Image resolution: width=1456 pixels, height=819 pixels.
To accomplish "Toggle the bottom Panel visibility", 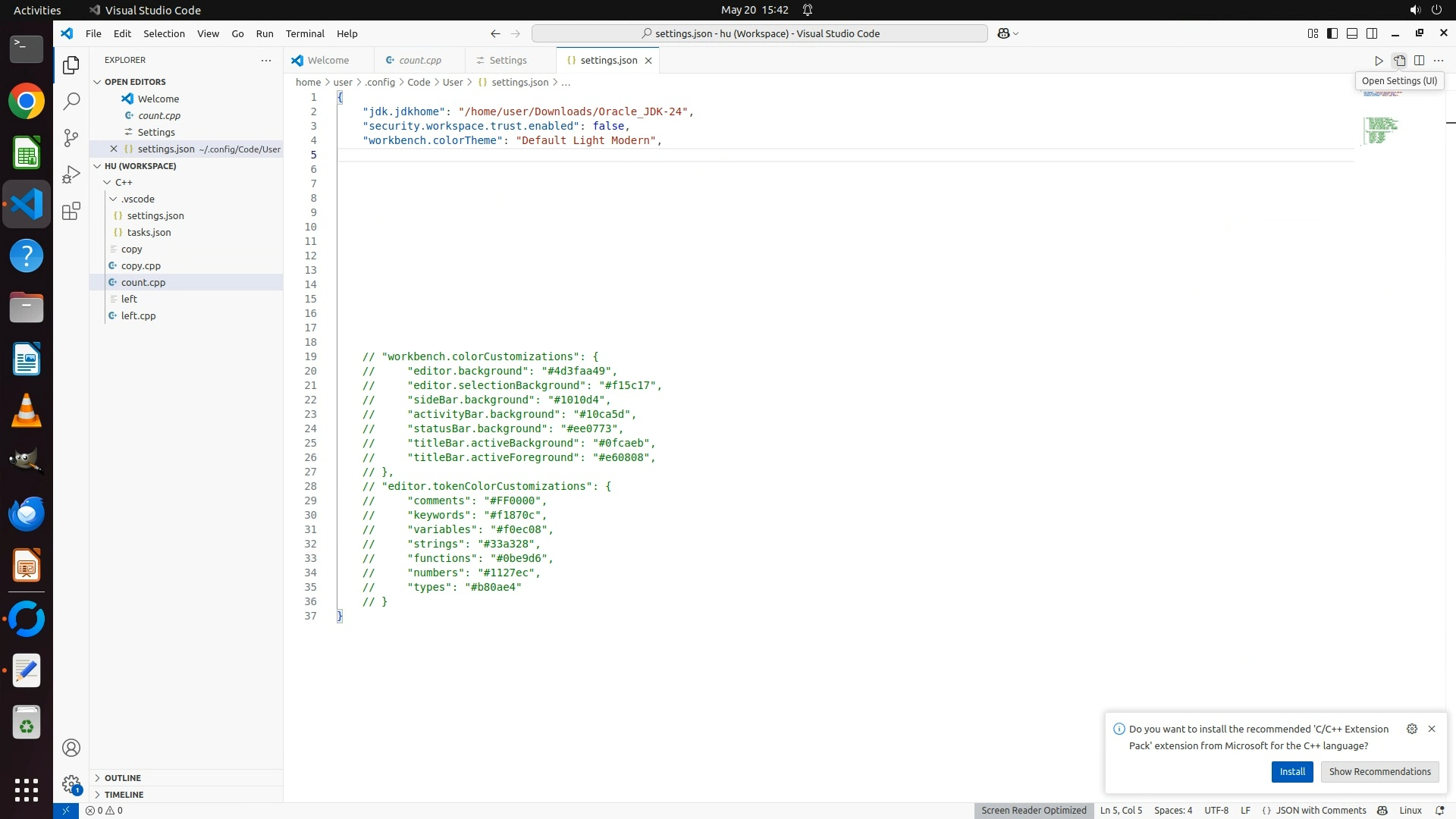I will click(x=1352, y=33).
